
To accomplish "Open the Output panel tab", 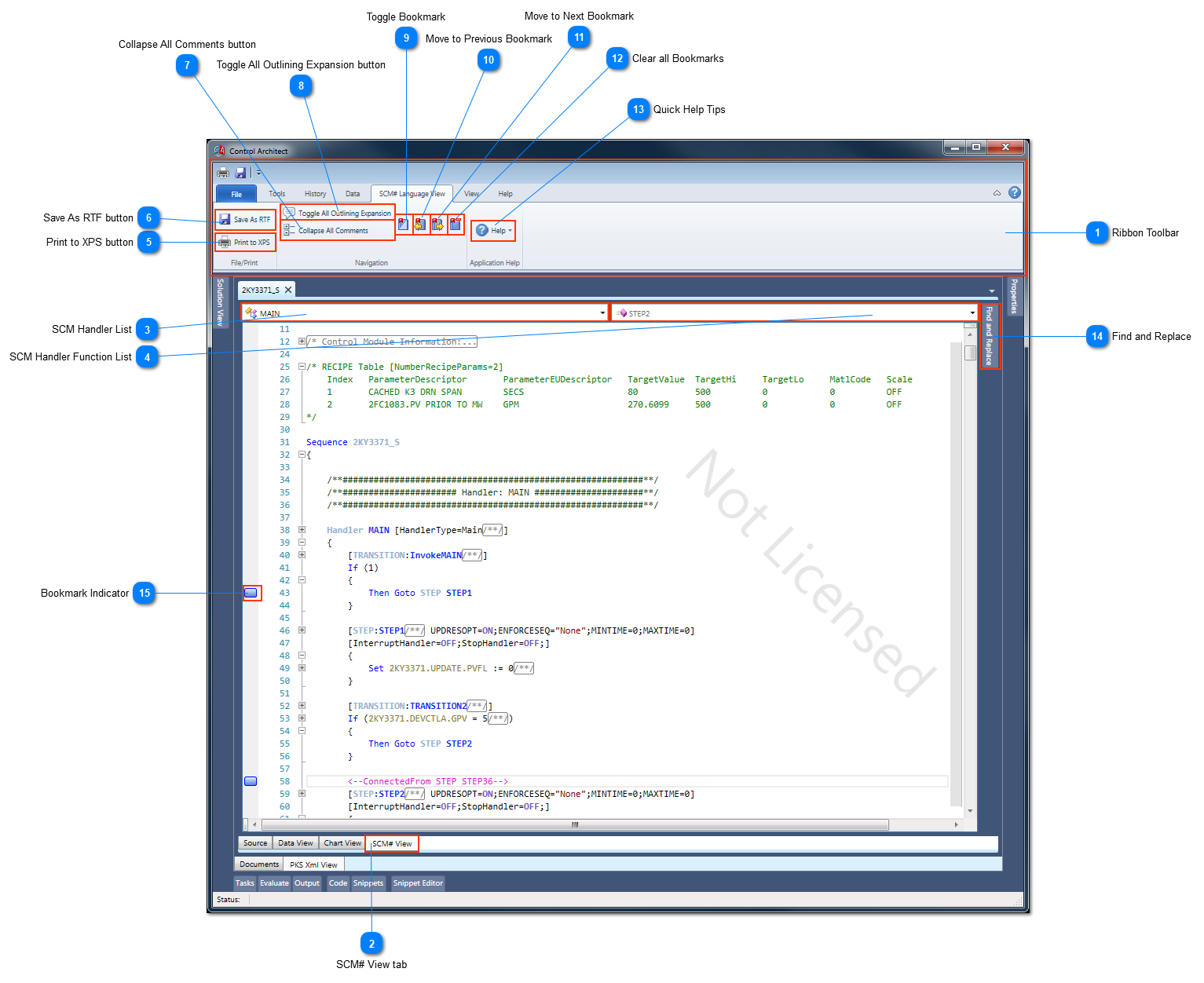I will click(x=307, y=883).
